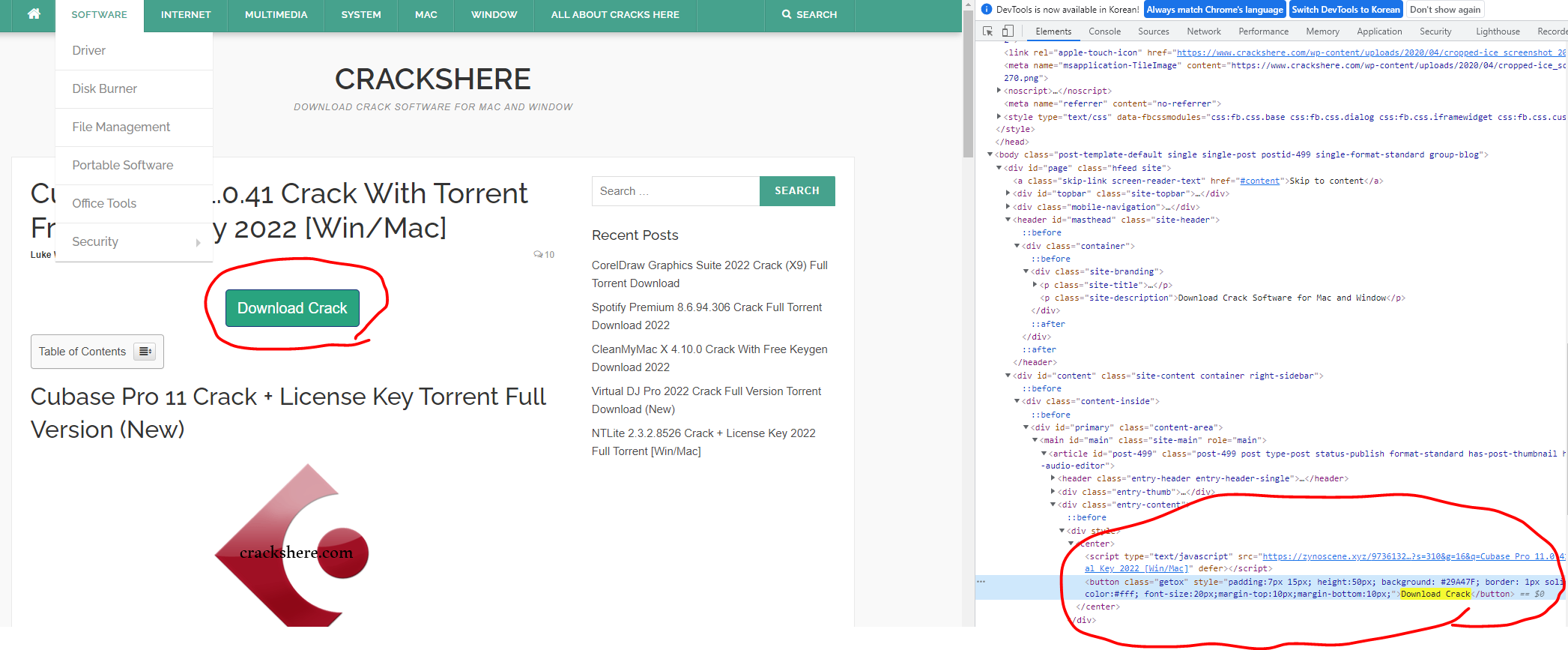This screenshot has height=650, width=1568.
Task: Click the Cubase logo thumbnail image
Action: [292, 545]
